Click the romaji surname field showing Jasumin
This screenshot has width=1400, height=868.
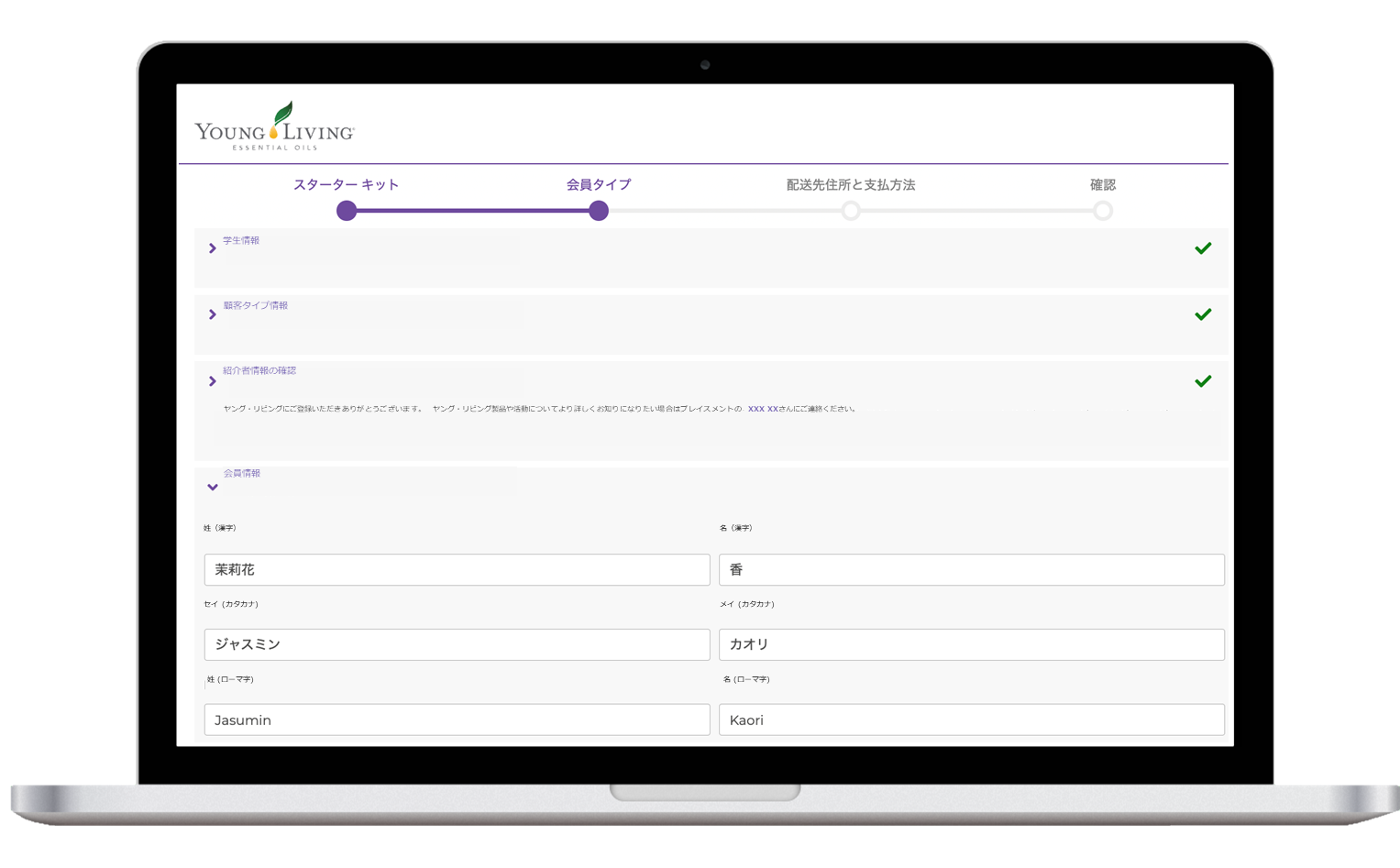pos(457,720)
